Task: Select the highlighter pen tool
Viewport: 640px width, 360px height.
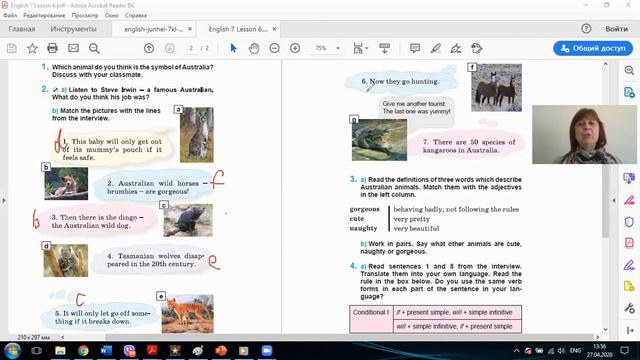Action: pos(436,49)
